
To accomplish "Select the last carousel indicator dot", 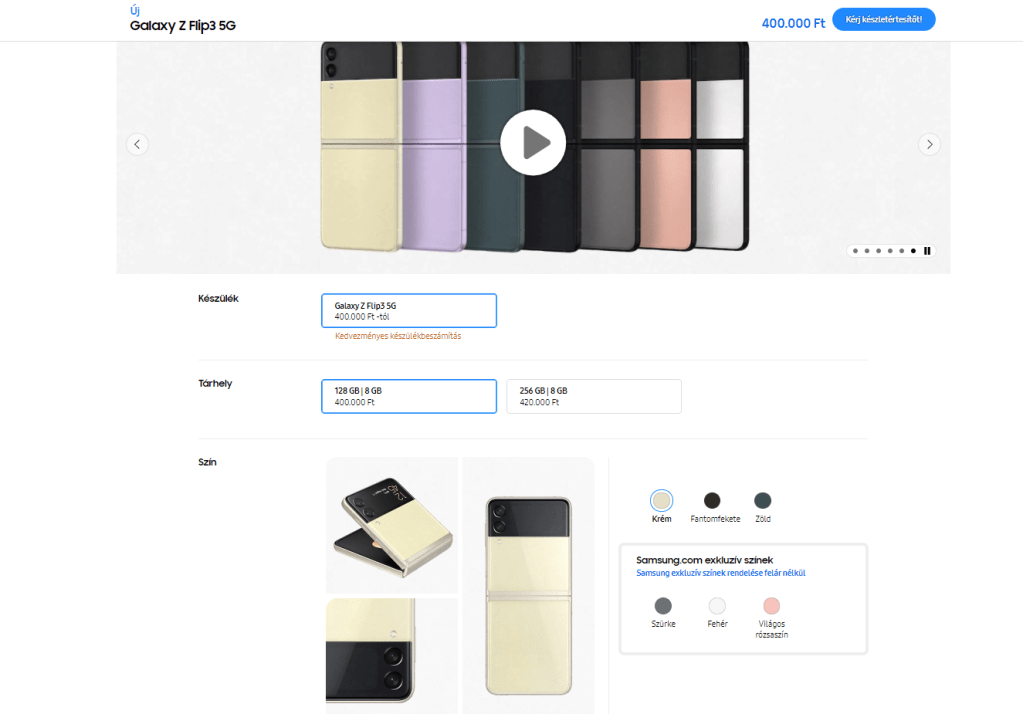I will (x=913, y=251).
